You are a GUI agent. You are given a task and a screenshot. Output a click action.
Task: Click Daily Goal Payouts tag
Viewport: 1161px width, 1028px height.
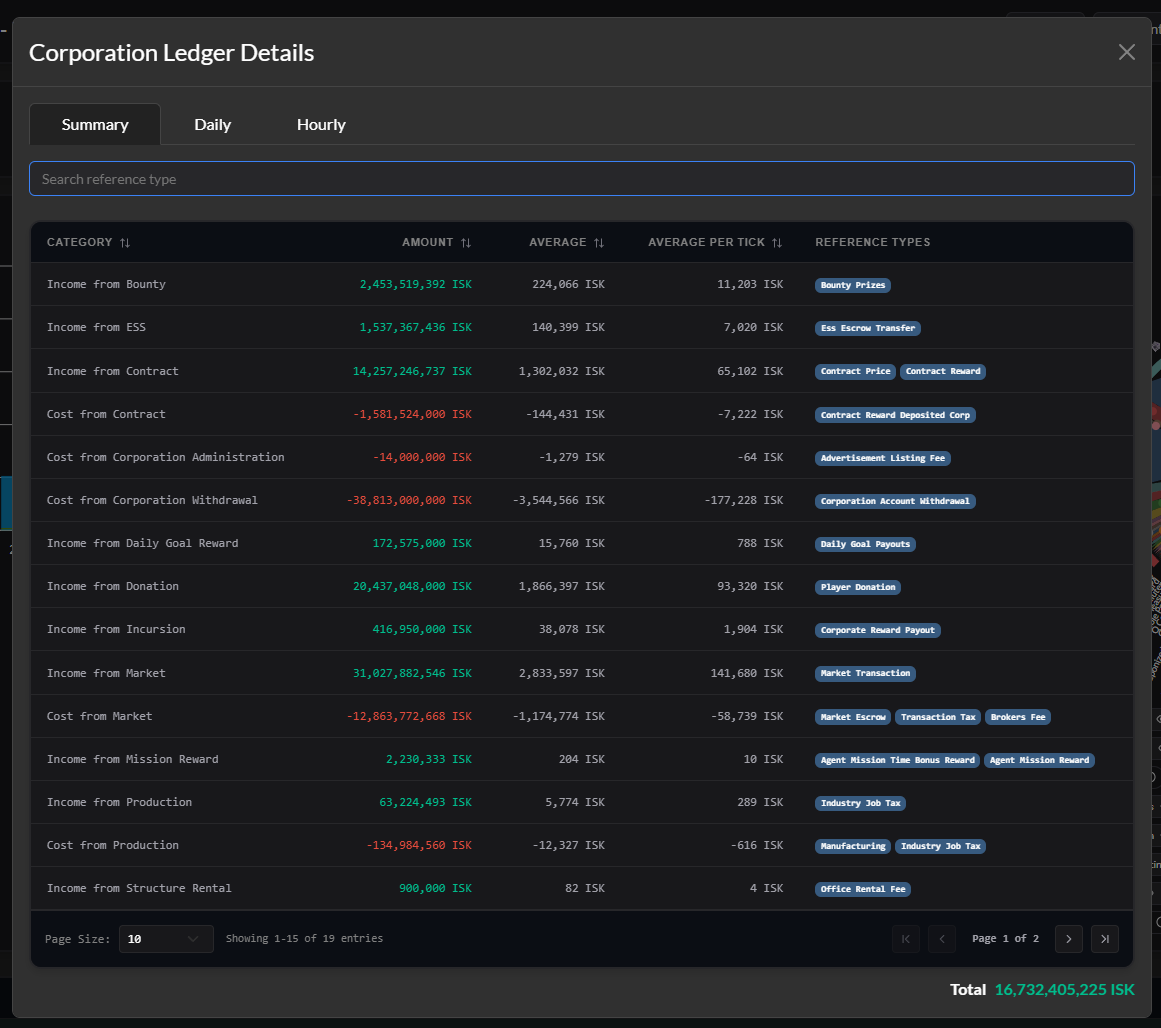point(865,544)
